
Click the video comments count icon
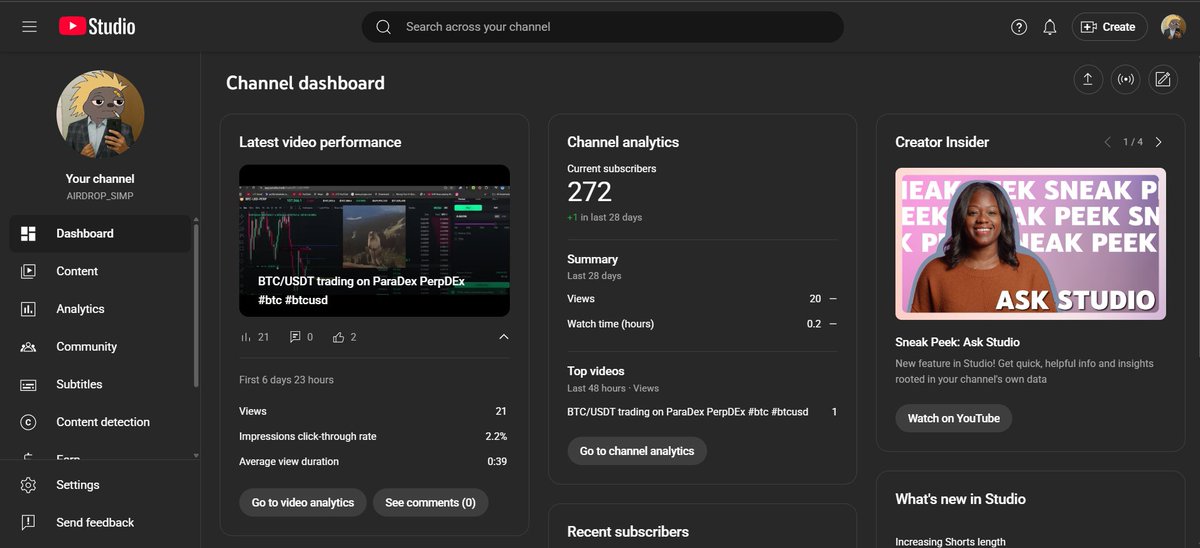pos(295,337)
